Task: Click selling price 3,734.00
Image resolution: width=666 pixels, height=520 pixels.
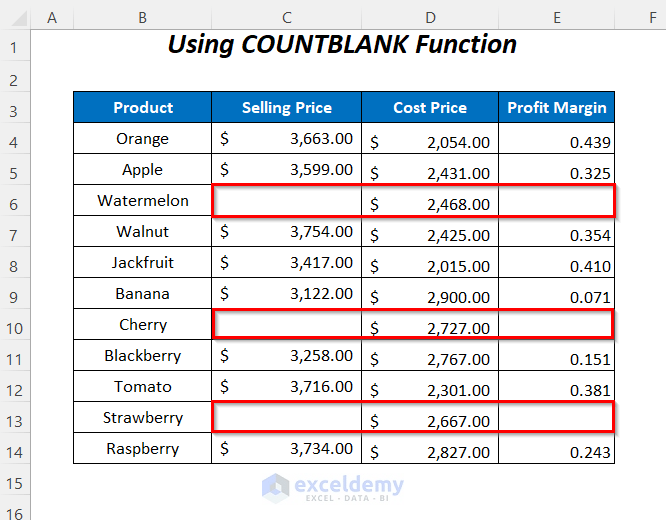Action: [287, 449]
